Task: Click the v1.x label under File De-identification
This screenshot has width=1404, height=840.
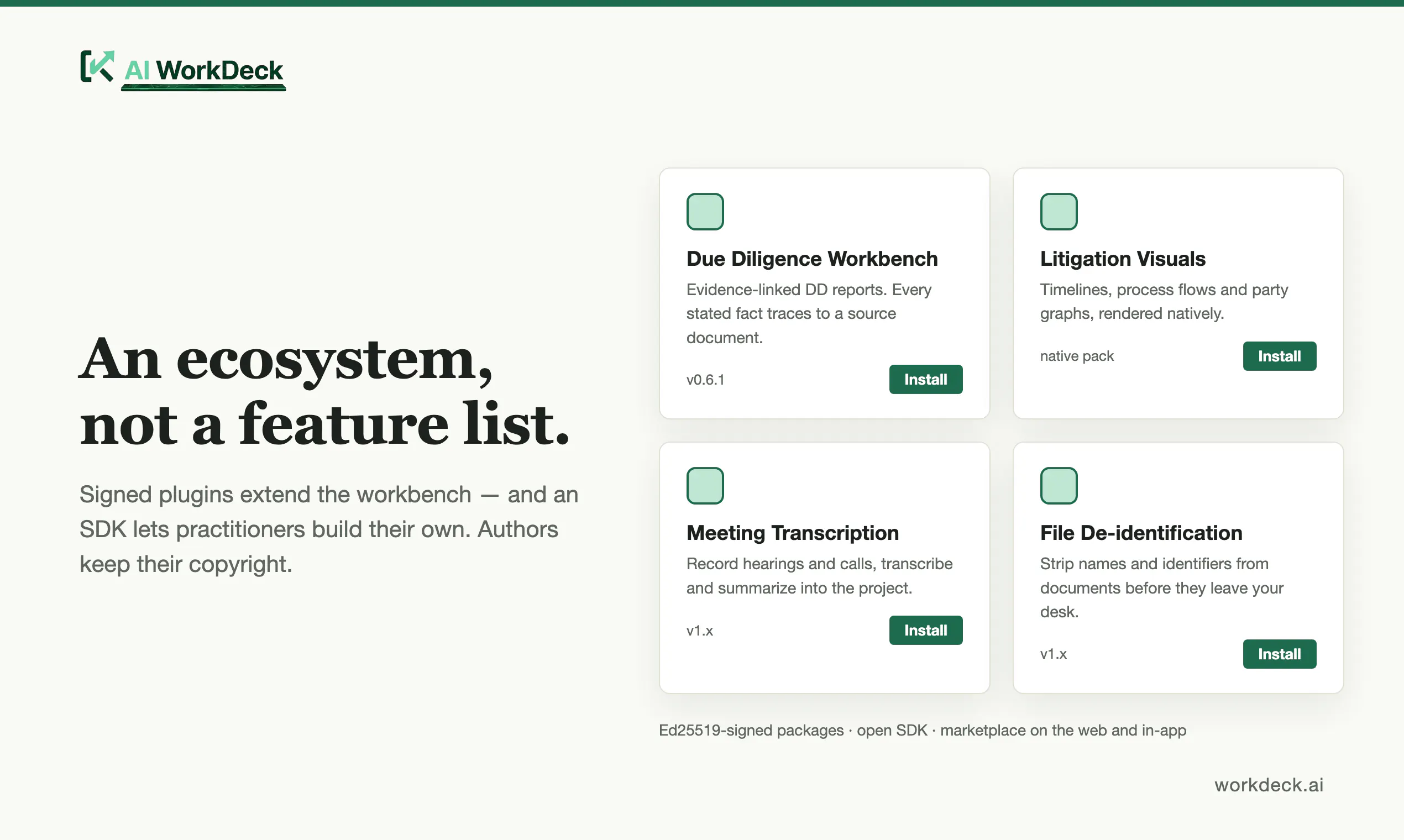Action: [x=1054, y=654]
